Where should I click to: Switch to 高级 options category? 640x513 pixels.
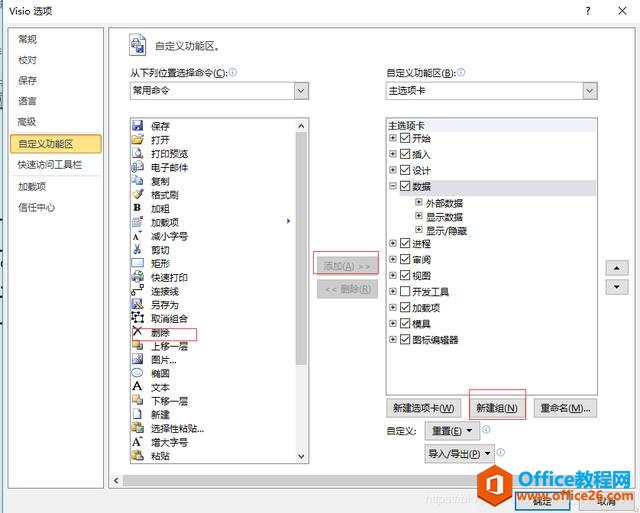[x=27, y=122]
